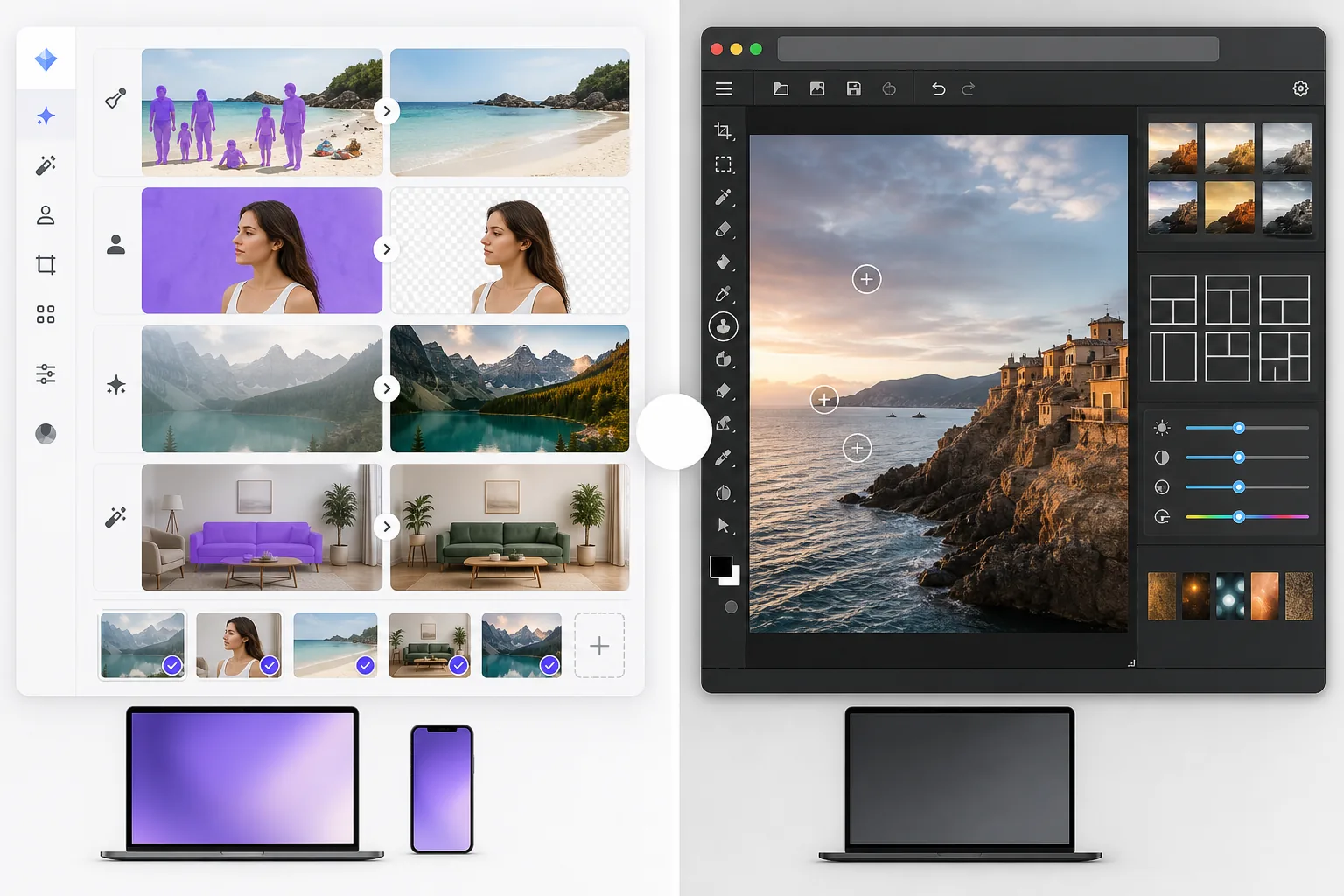Click the circular history revert icon

click(889, 88)
